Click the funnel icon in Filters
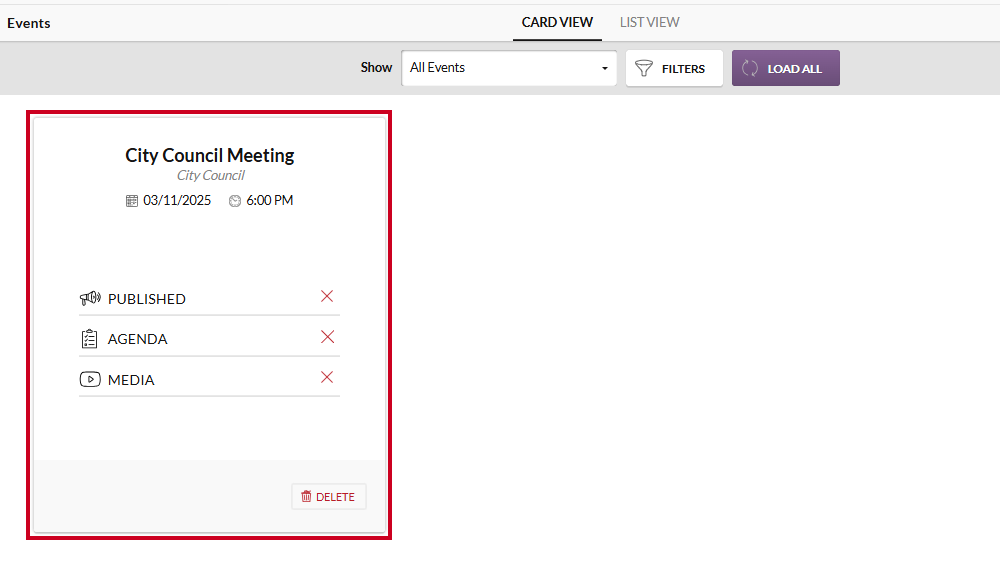This screenshot has width=1000, height=566. [644, 68]
